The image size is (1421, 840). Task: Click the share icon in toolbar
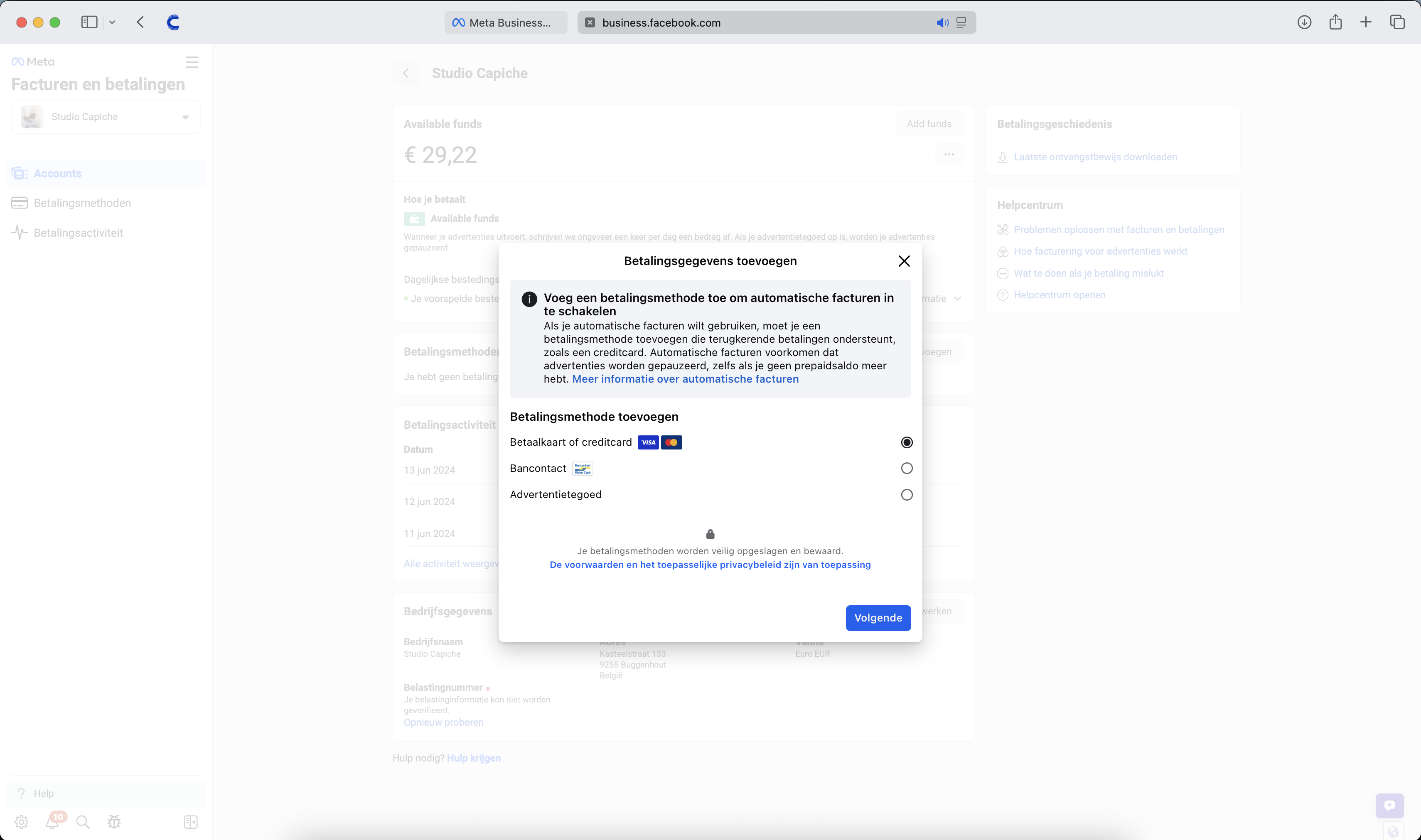pyautogui.click(x=1335, y=22)
